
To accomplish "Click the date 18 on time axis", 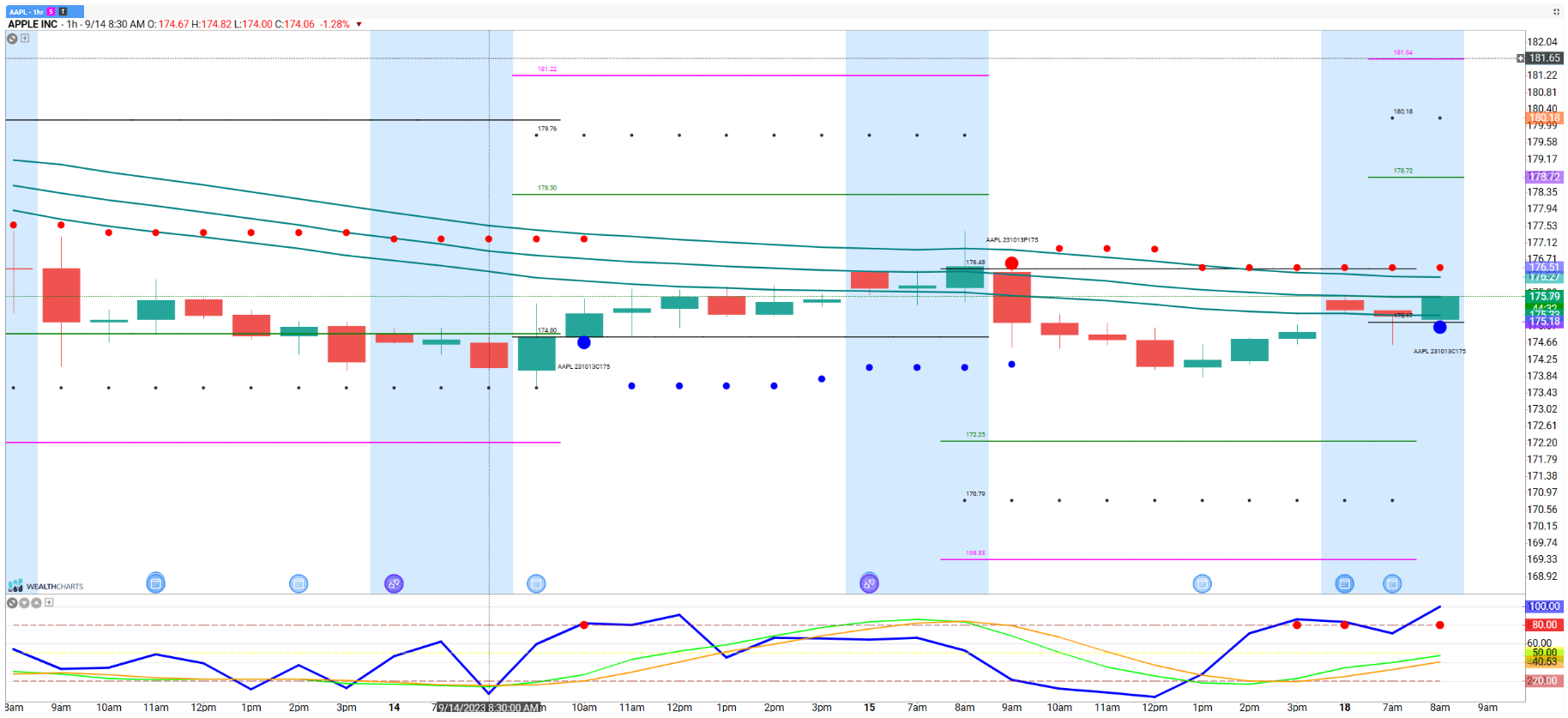I will click(x=1345, y=708).
